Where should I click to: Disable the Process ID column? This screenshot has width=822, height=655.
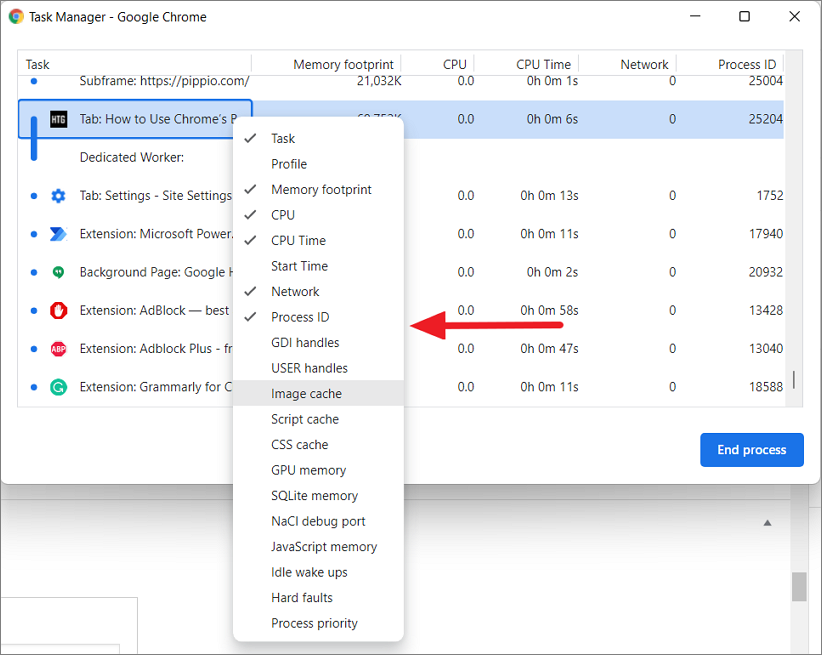pyautogui.click(x=299, y=317)
